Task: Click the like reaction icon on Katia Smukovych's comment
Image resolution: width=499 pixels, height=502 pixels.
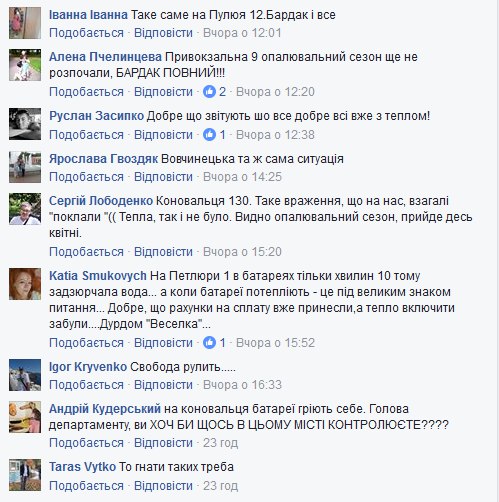Action: (209, 343)
